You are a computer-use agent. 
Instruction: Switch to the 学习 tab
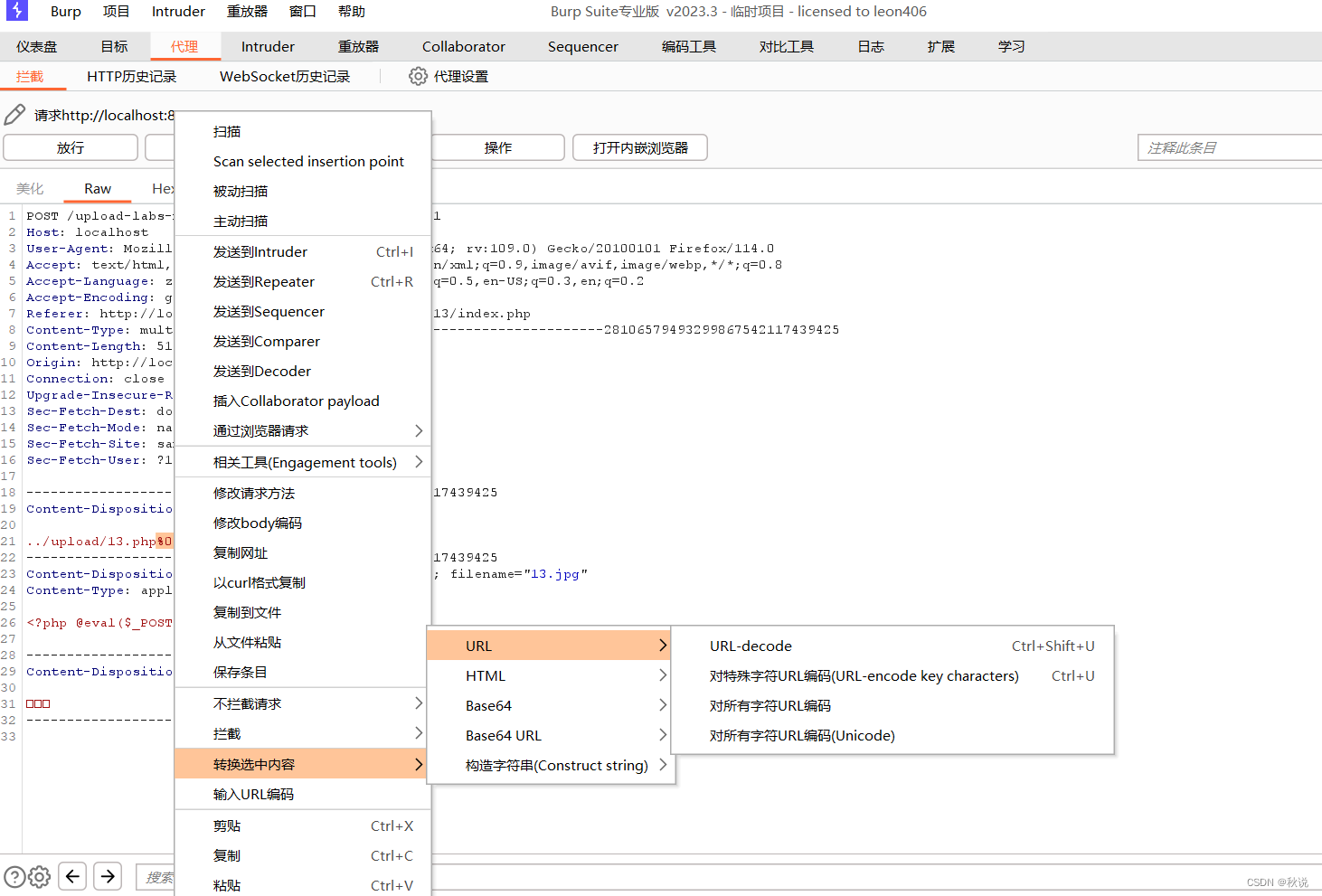point(1012,46)
